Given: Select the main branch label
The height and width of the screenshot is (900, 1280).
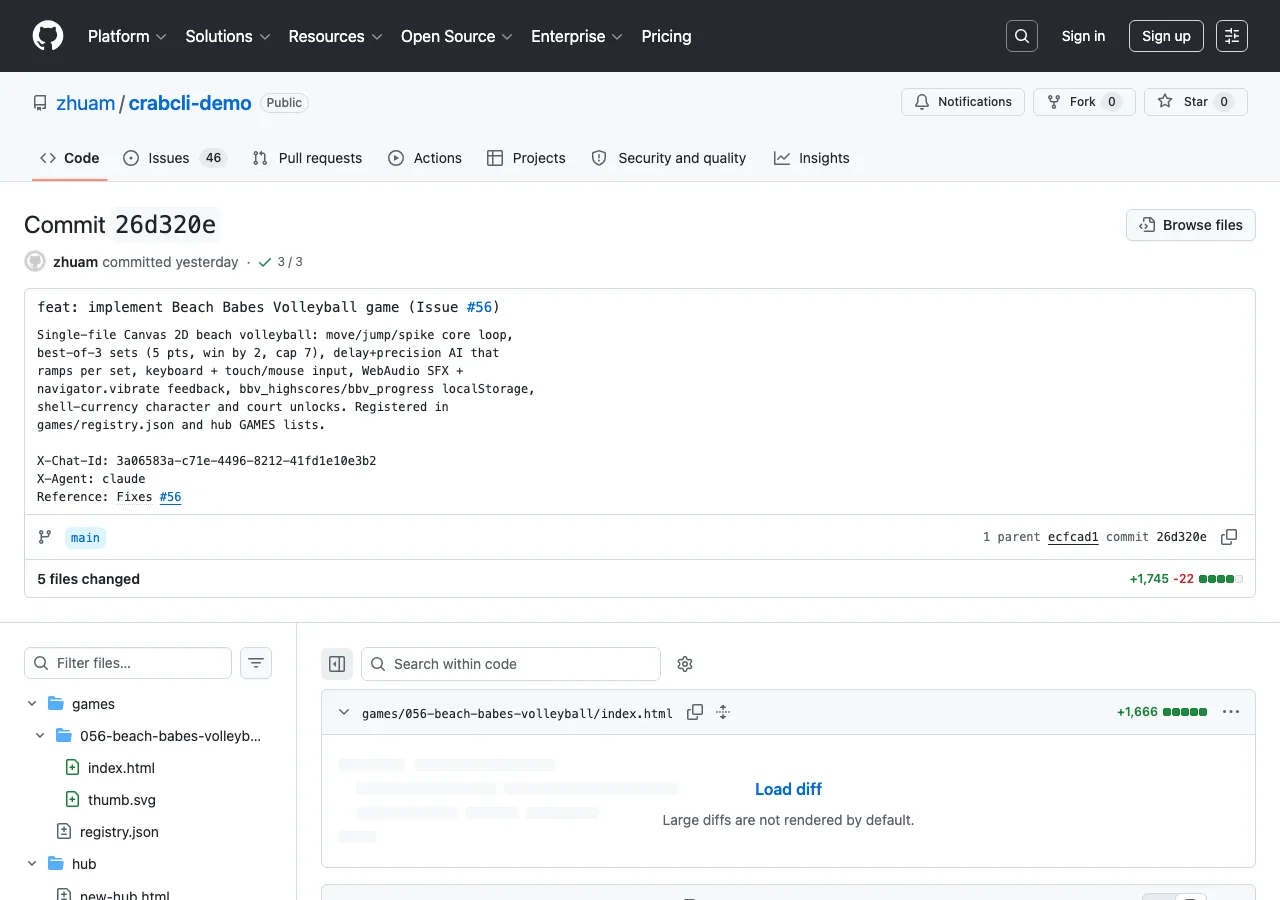Looking at the screenshot, I should [85, 538].
